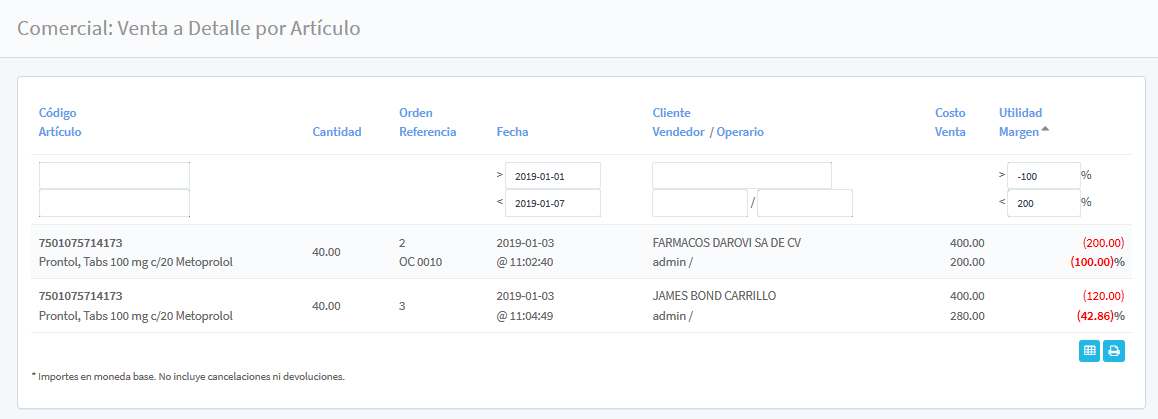Focus the Cliente filter input field
1158x419 pixels.
741,176
